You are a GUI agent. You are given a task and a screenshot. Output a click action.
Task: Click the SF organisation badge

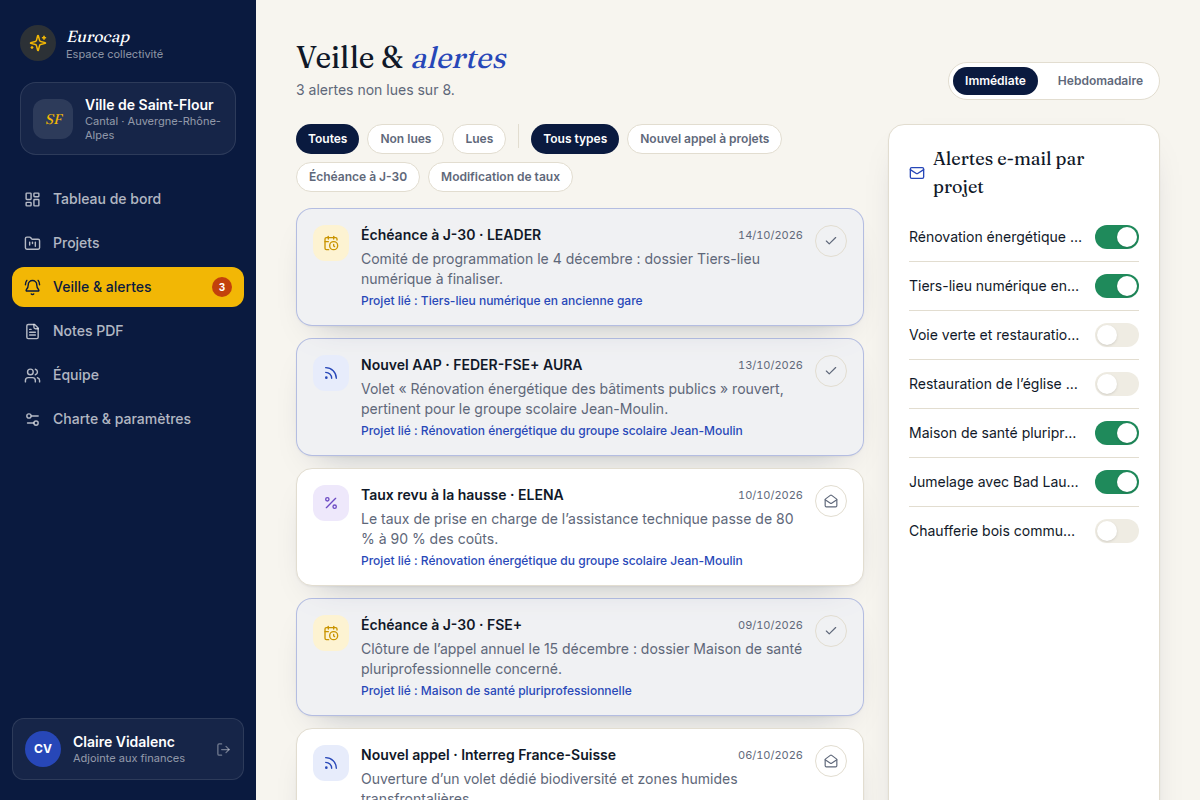pyautogui.click(x=53, y=118)
